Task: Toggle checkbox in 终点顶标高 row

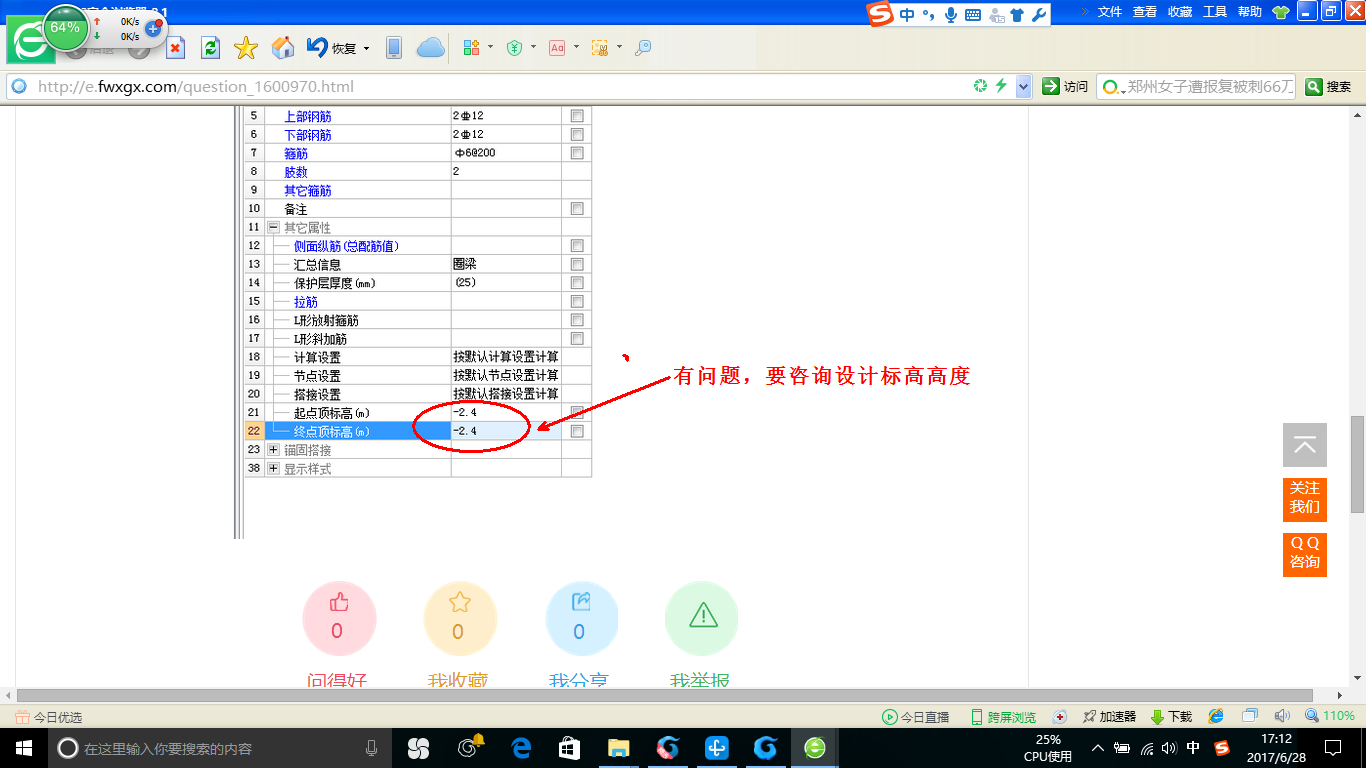Action: point(577,431)
